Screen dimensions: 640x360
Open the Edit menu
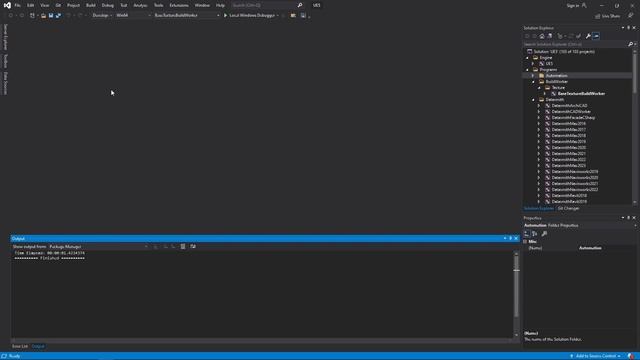(x=30, y=5)
